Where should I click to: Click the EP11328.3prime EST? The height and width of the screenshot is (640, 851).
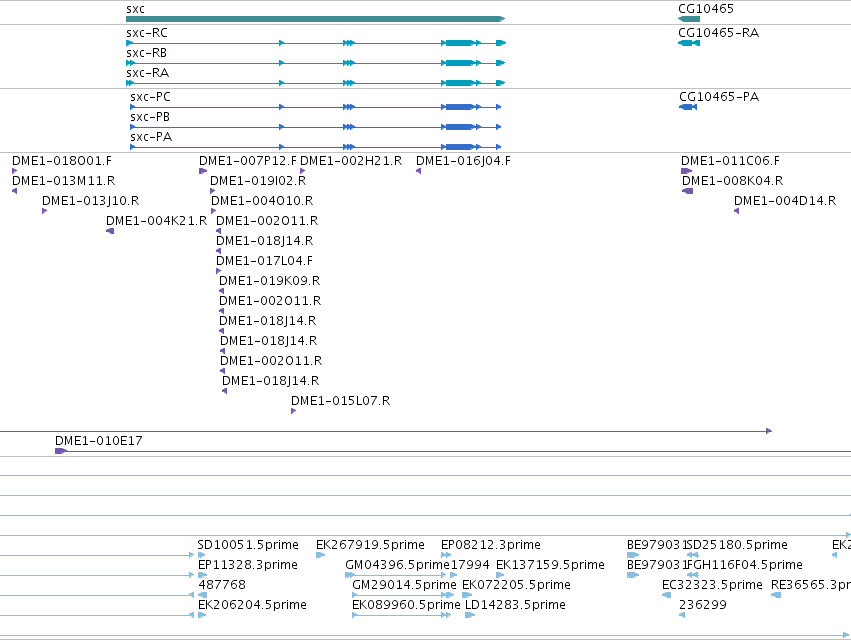coord(202,575)
